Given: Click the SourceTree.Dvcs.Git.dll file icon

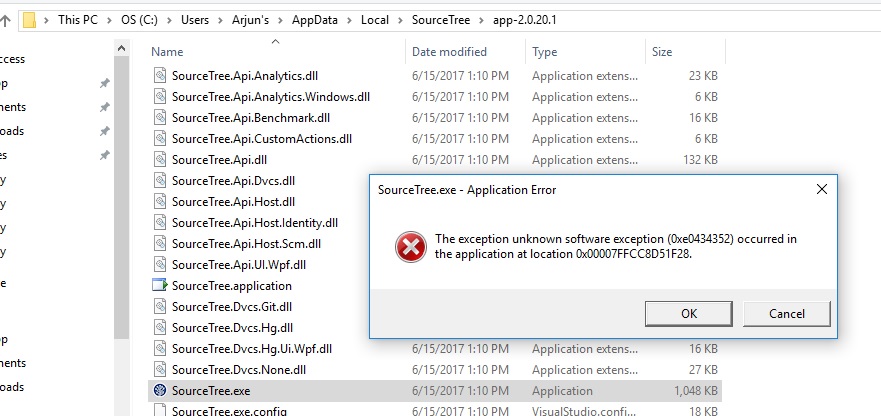Looking at the screenshot, I should click(160, 306).
